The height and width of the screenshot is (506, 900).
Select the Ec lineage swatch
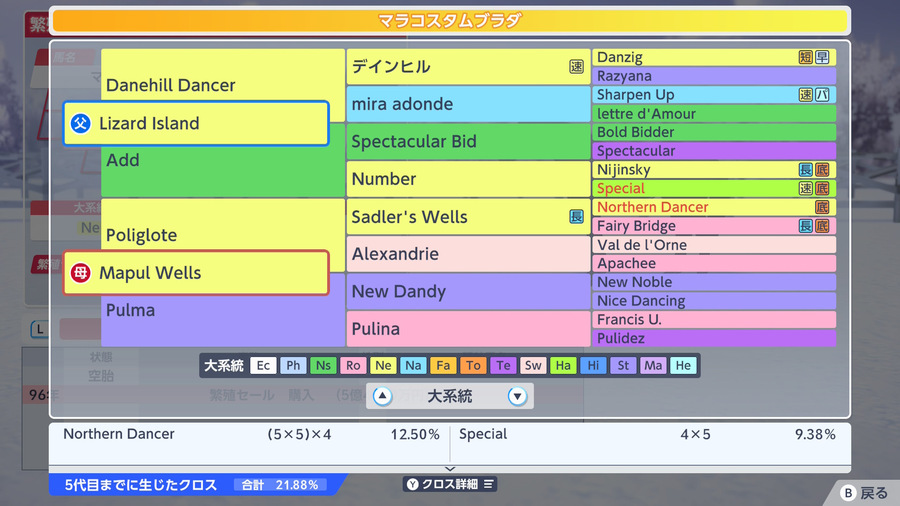[263, 365]
